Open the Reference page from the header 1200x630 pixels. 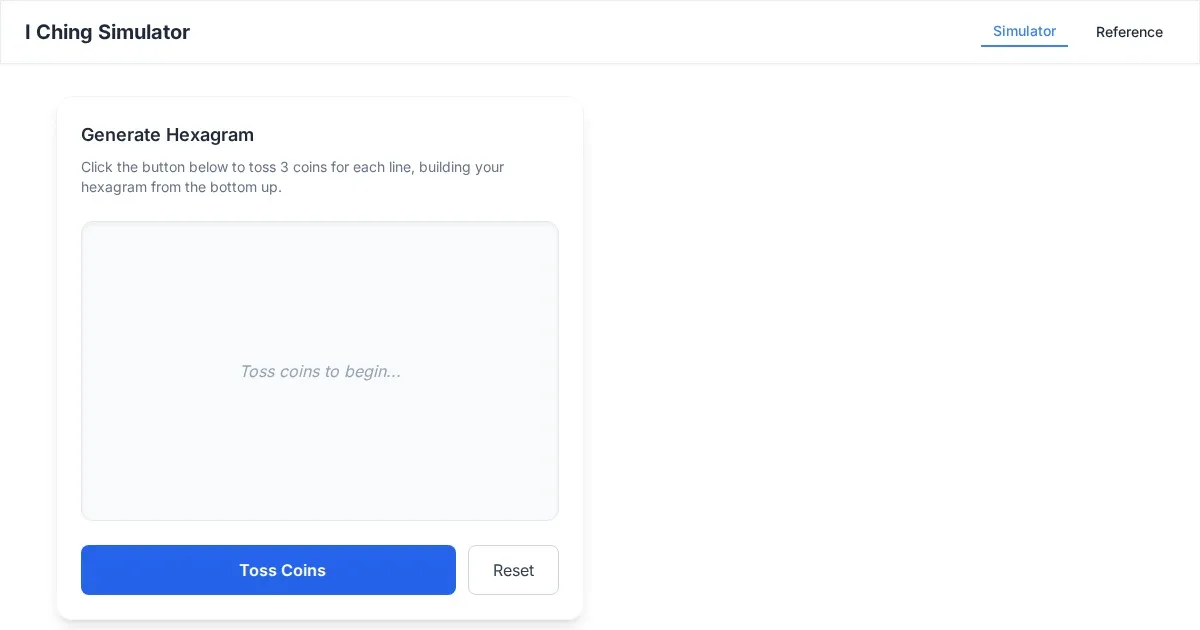pos(1129,32)
